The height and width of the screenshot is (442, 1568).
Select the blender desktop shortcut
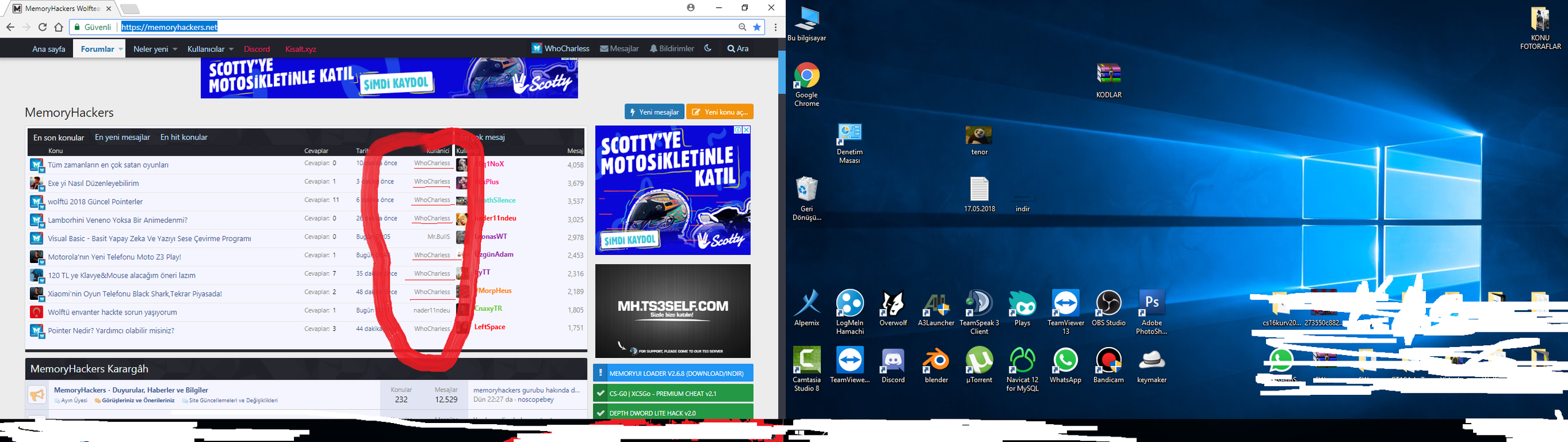click(x=936, y=365)
